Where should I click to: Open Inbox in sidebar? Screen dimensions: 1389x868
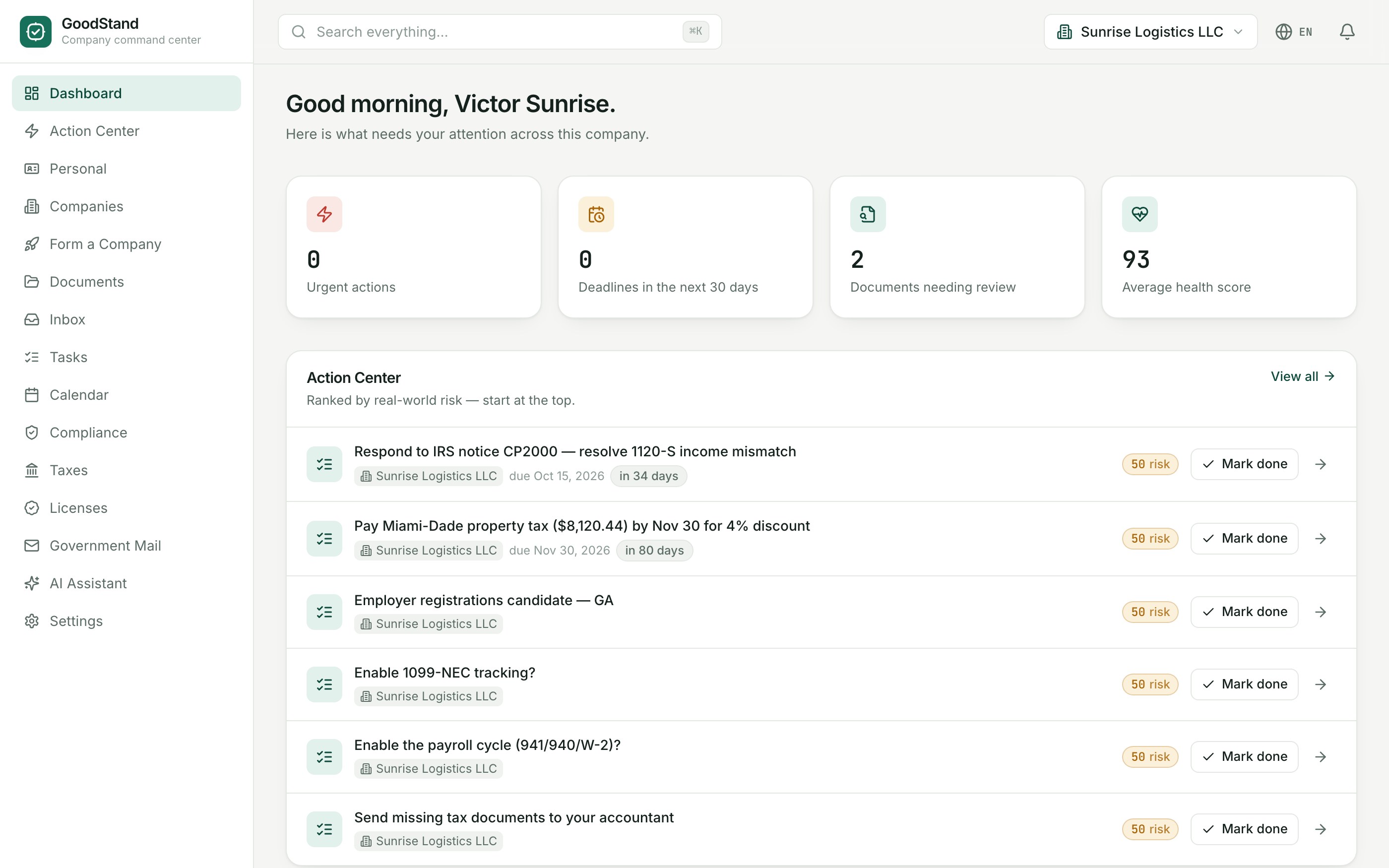click(126, 319)
